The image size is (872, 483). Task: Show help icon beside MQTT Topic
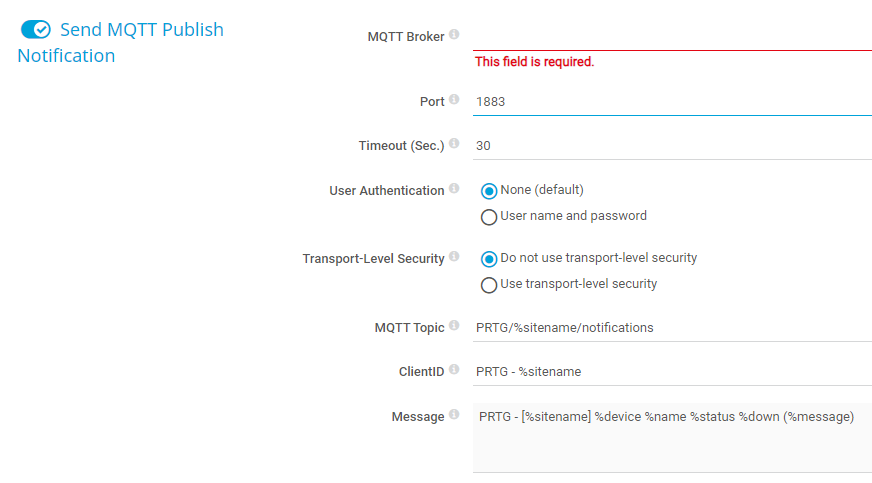pos(454,326)
